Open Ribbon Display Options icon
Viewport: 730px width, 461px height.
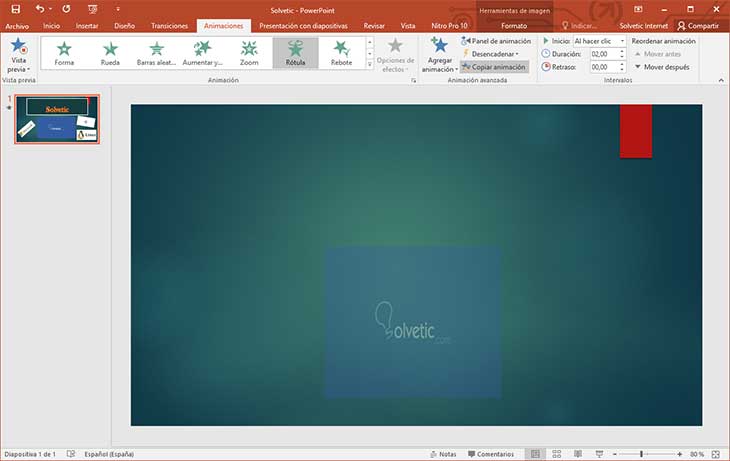[x=638, y=9]
